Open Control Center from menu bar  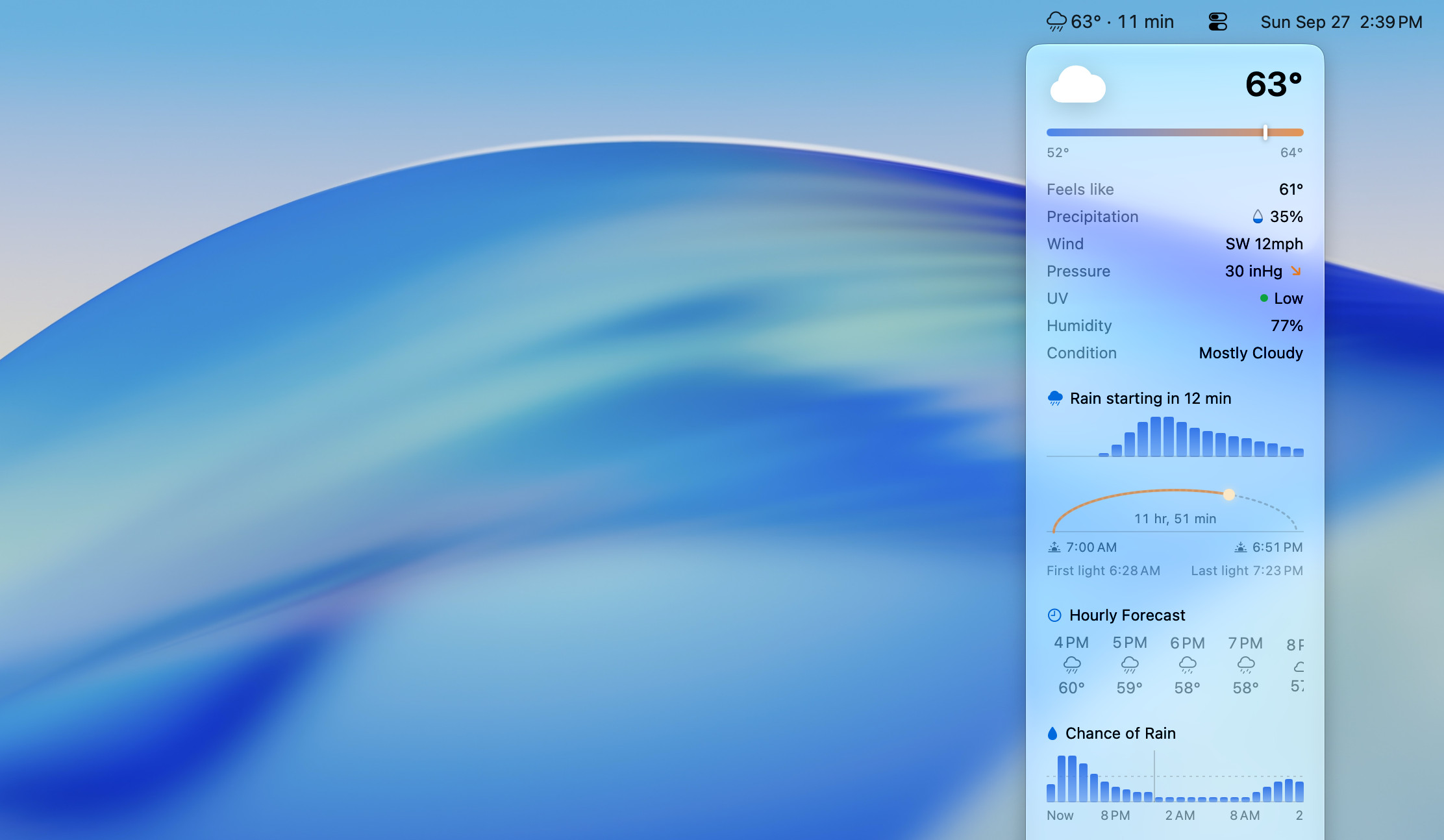coord(1217,22)
